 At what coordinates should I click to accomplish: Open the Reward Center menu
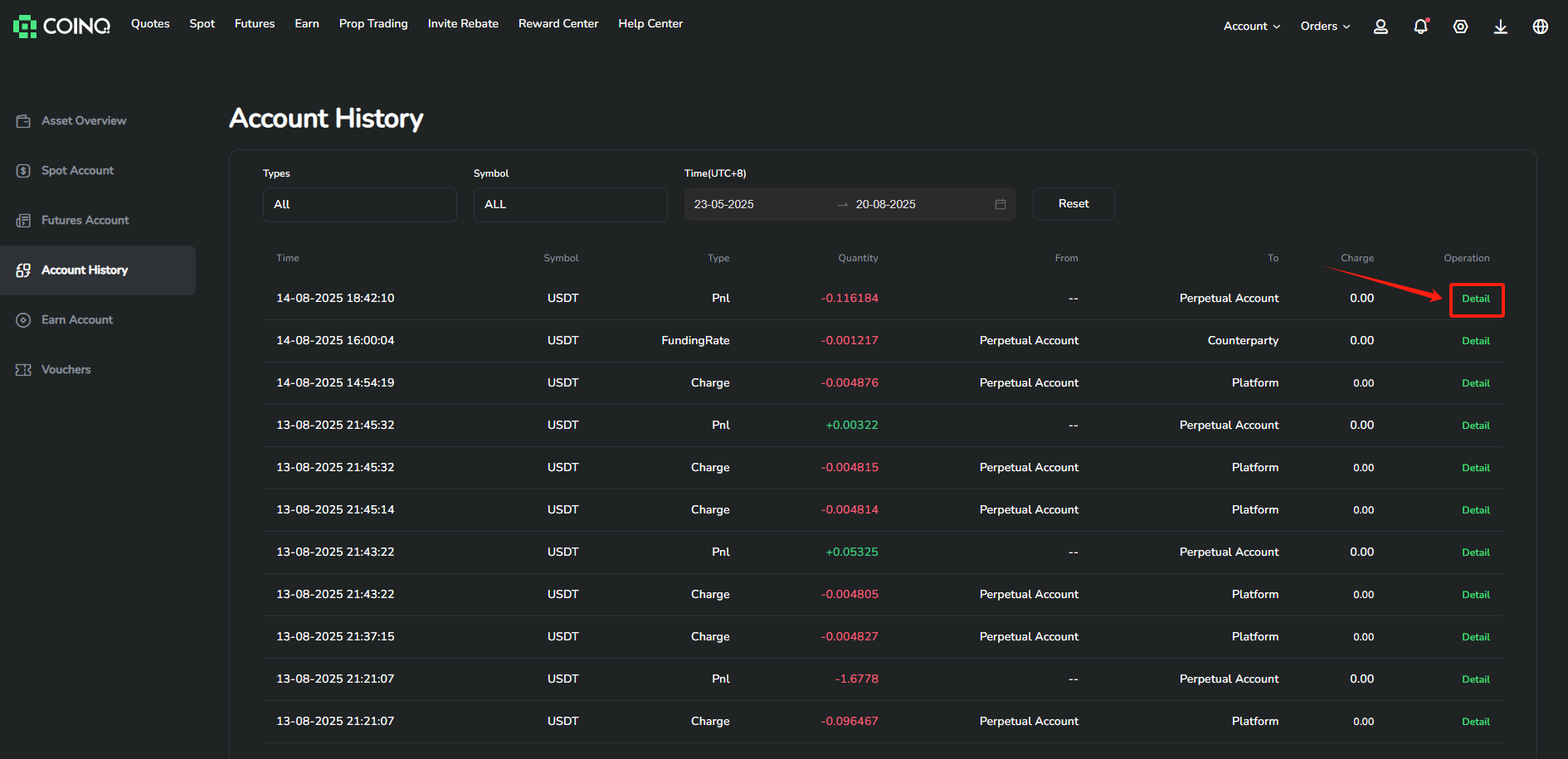tap(558, 23)
